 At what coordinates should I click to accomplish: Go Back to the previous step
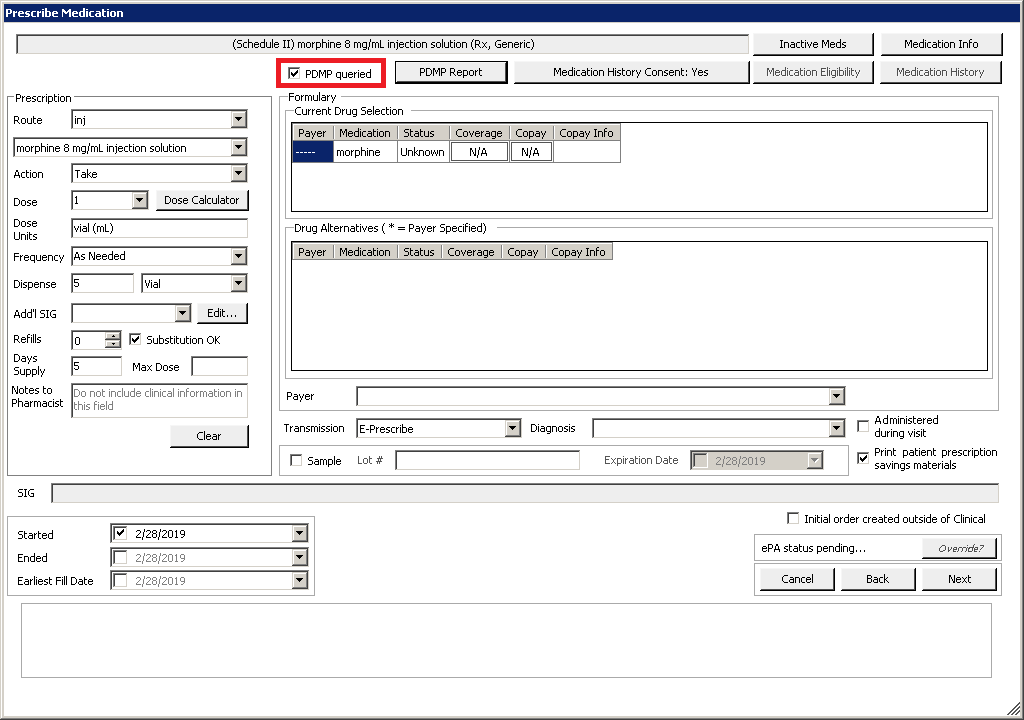click(878, 579)
